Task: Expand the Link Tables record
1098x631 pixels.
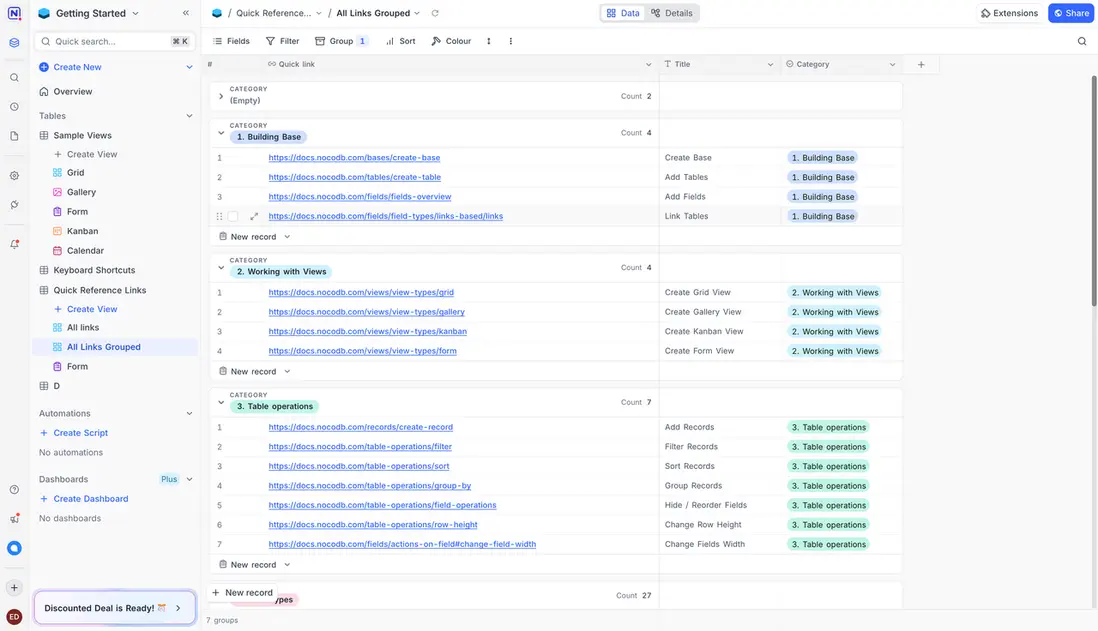Action: pos(254,216)
